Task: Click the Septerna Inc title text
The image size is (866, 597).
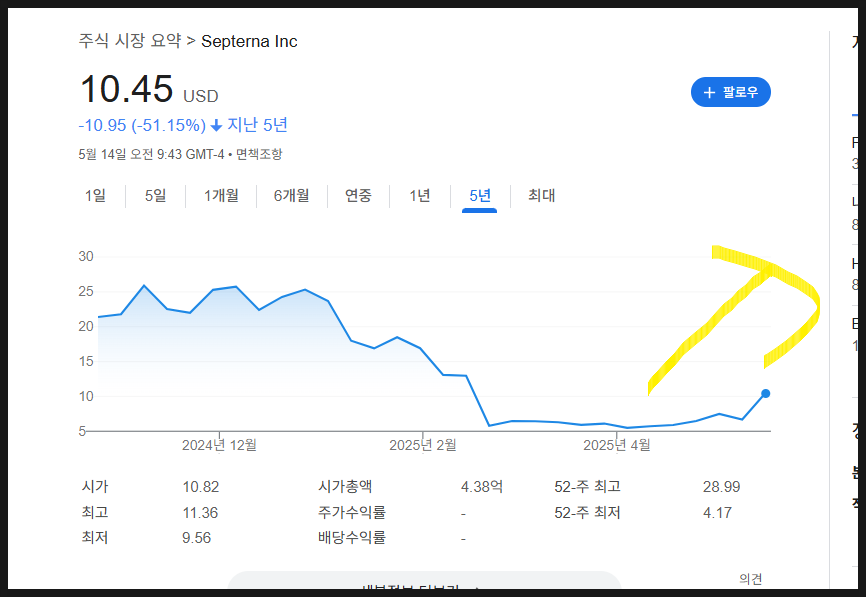Action: pos(249,41)
